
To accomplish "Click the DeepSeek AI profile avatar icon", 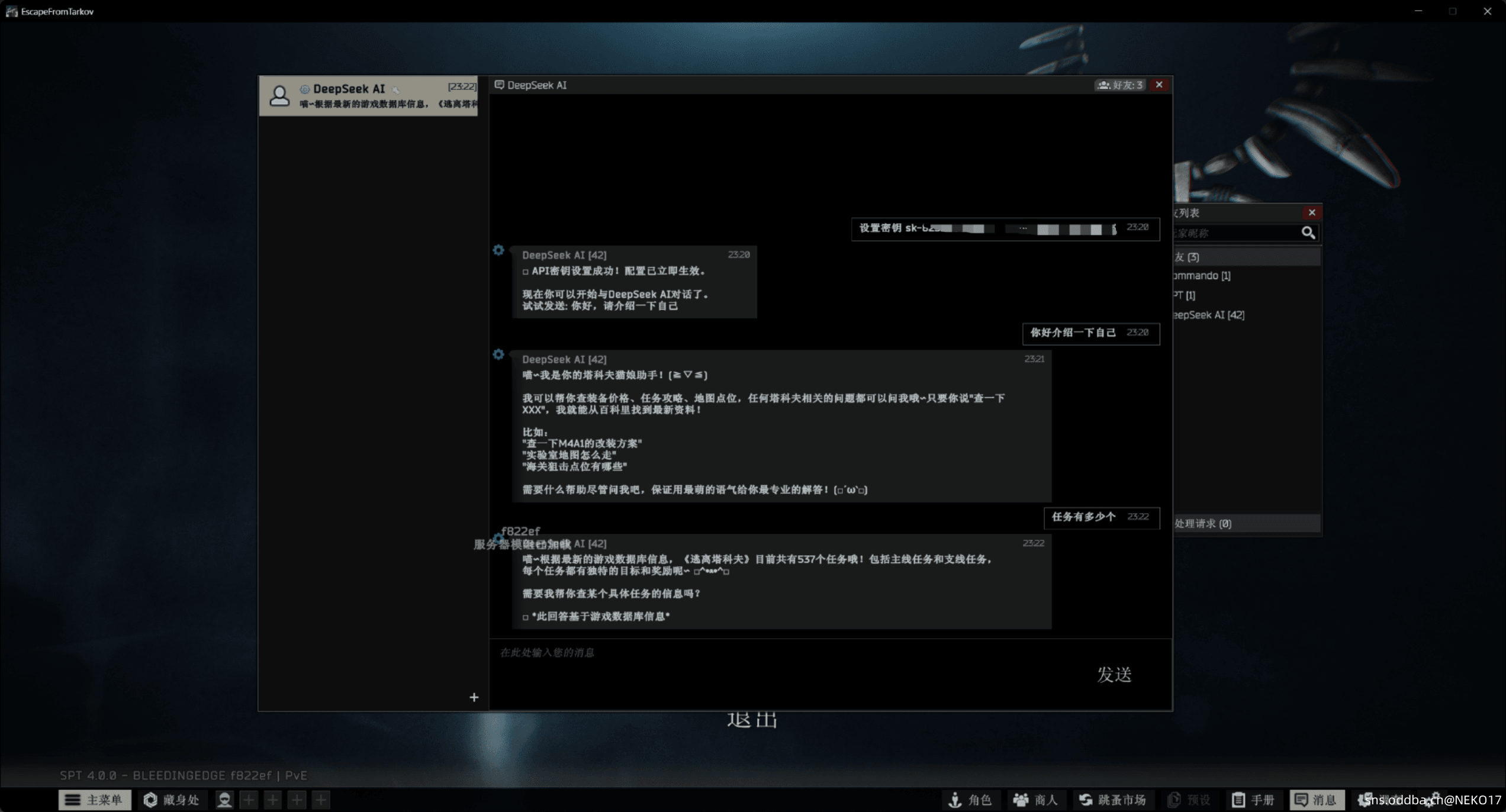I will (x=279, y=95).
